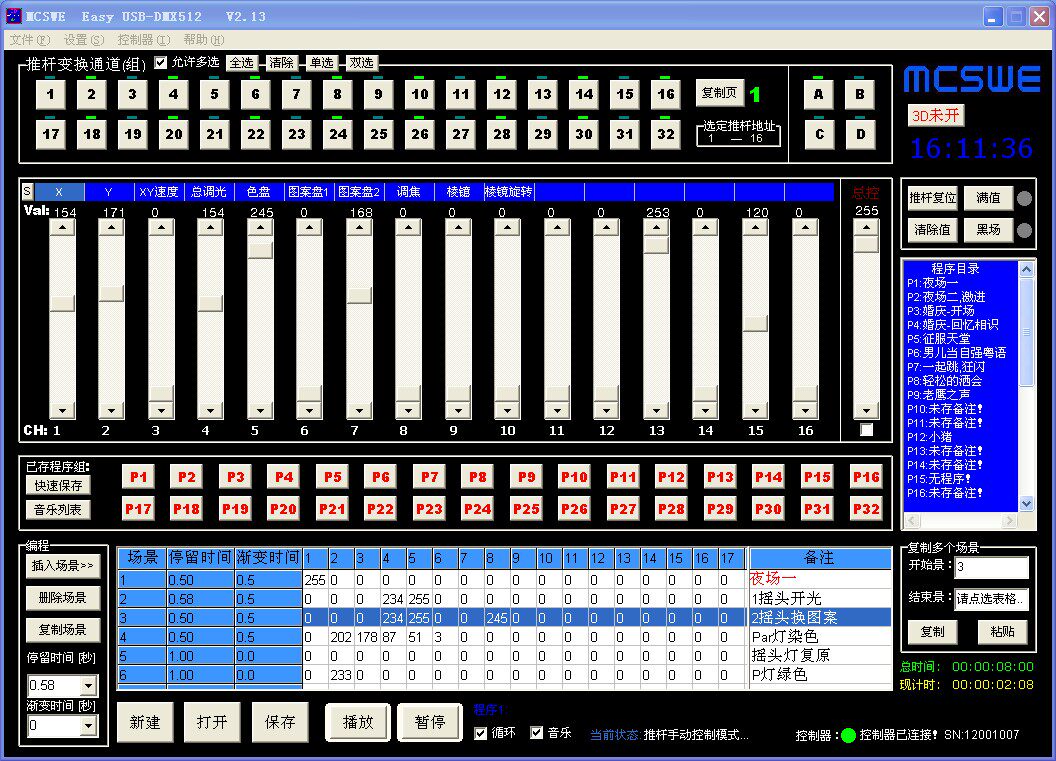Open the 渐变时间 seconds dropdown
The width and height of the screenshot is (1056, 761).
(x=87, y=727)
